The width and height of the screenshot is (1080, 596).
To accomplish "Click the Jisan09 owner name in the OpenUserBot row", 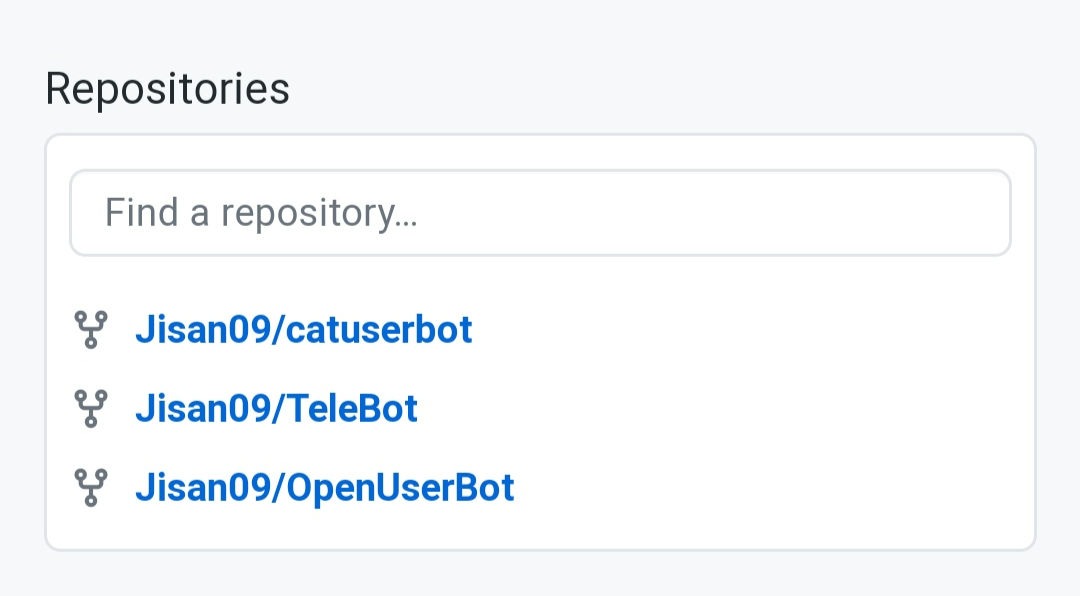I will [203, 487].
